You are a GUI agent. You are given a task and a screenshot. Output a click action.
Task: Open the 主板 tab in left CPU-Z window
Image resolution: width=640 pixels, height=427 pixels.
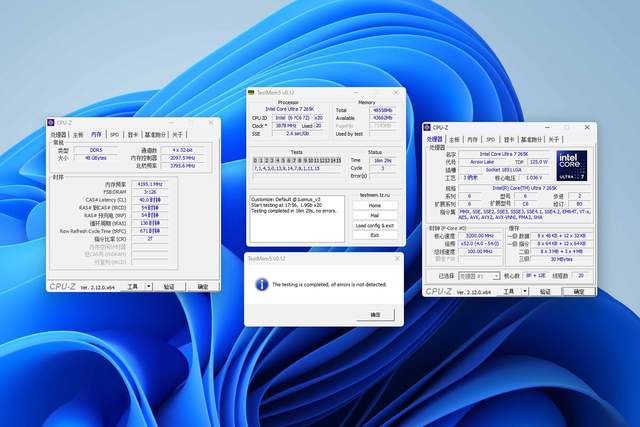pyautogui.click(x=78, y=134)
